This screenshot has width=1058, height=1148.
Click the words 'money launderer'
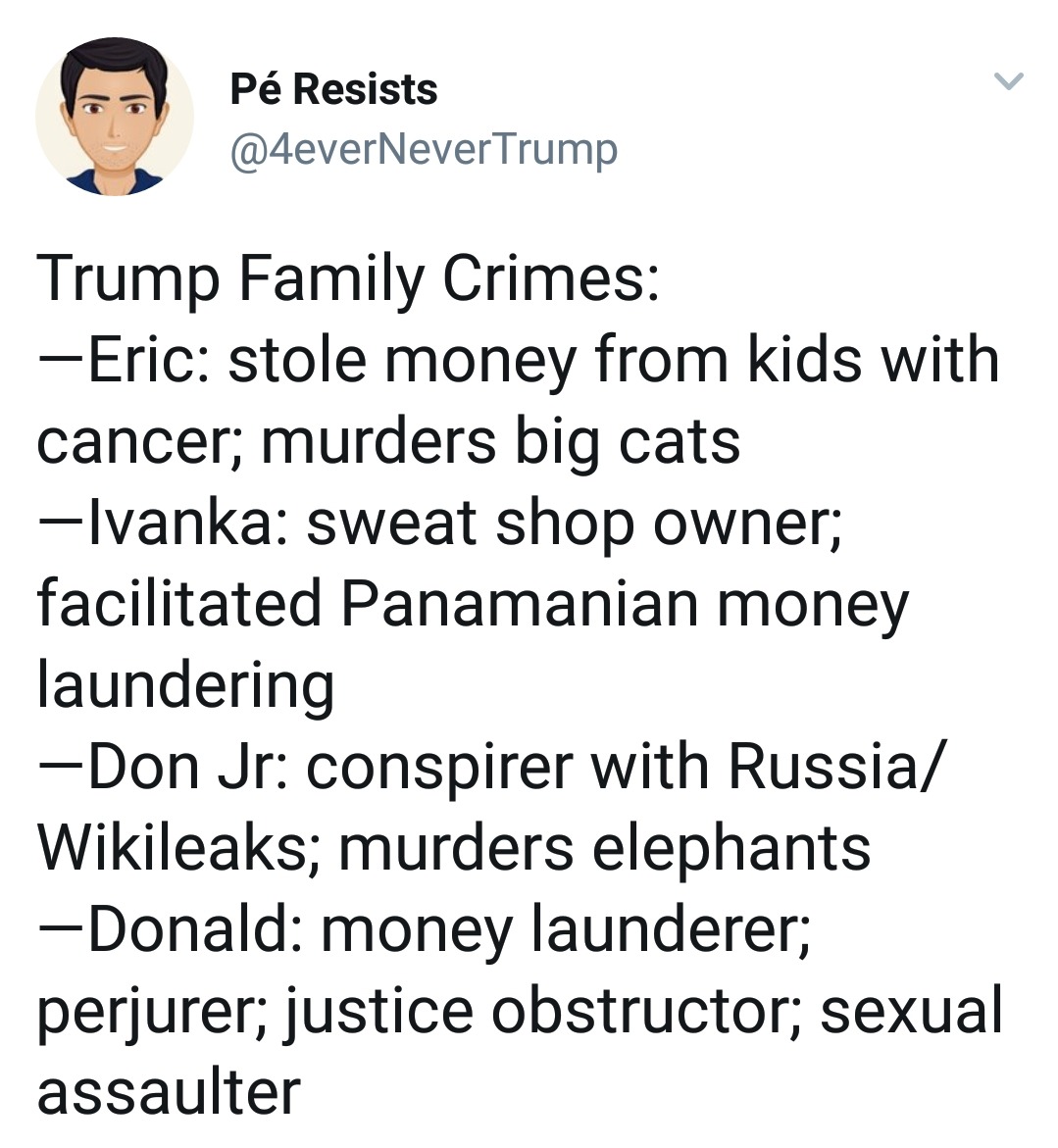tap(560, 930)
